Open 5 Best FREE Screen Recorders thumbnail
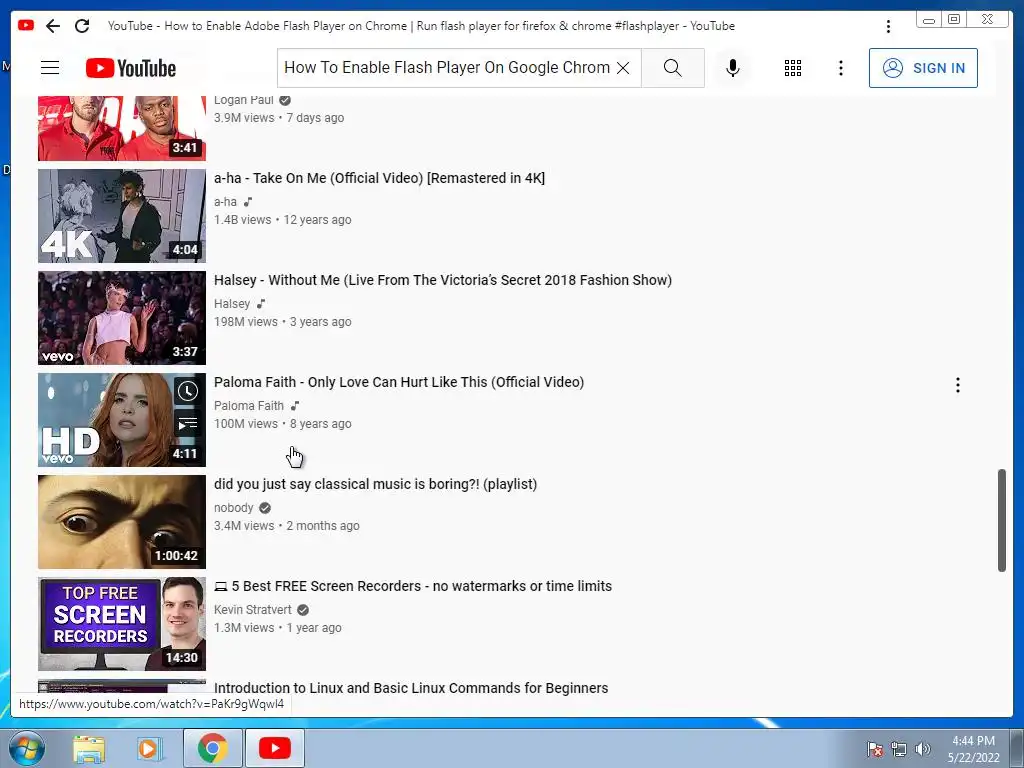 [121, 624]
